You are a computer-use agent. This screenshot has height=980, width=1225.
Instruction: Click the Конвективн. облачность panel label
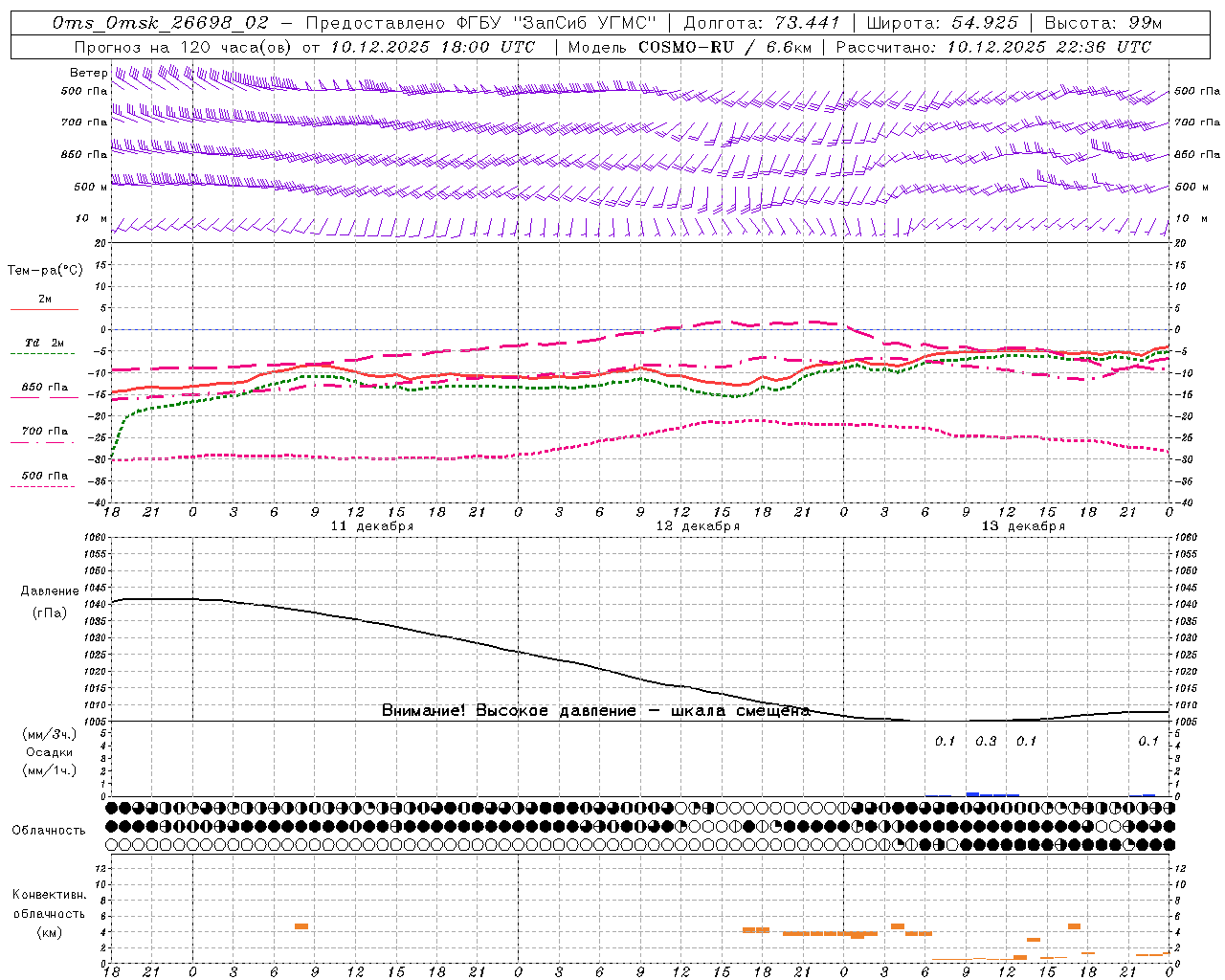click(x=49, y=904)
